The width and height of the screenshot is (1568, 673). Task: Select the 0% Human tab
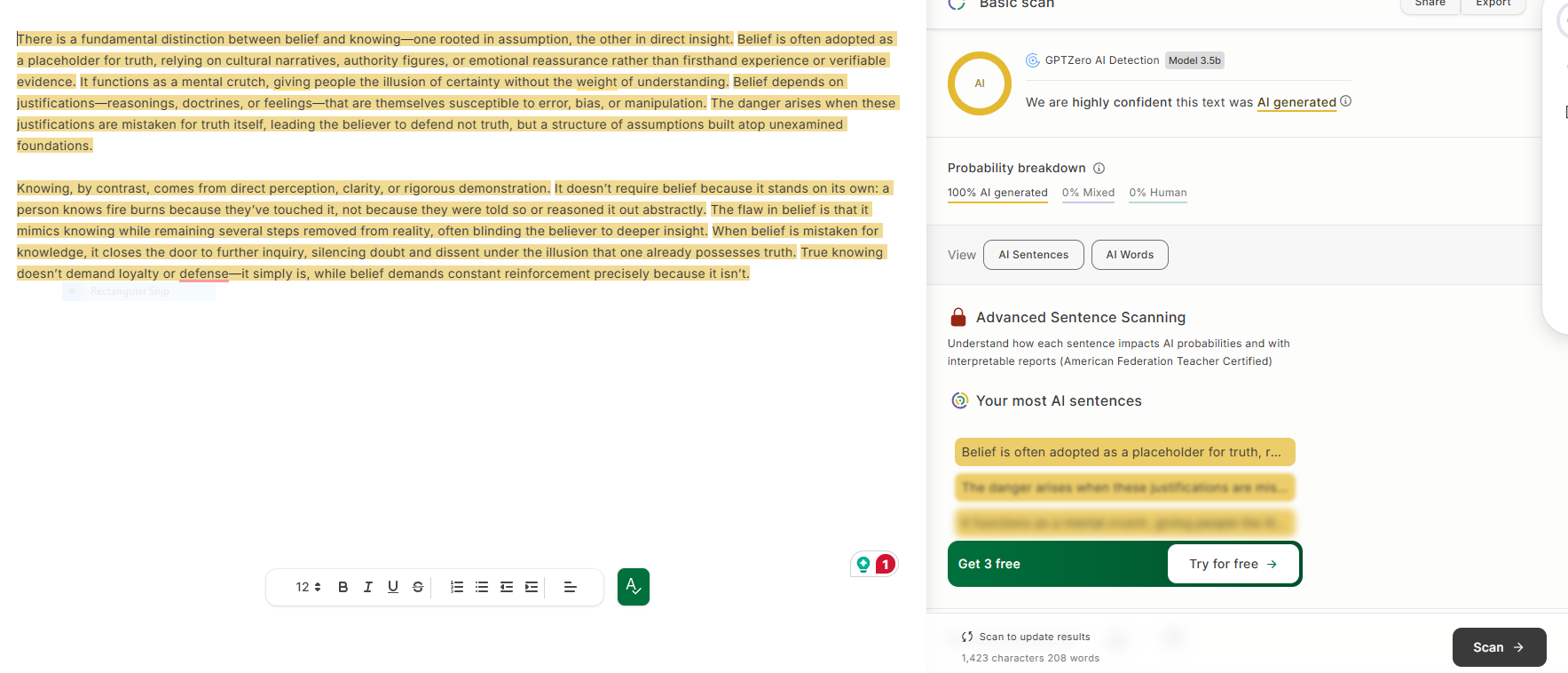coord(1158,193)
